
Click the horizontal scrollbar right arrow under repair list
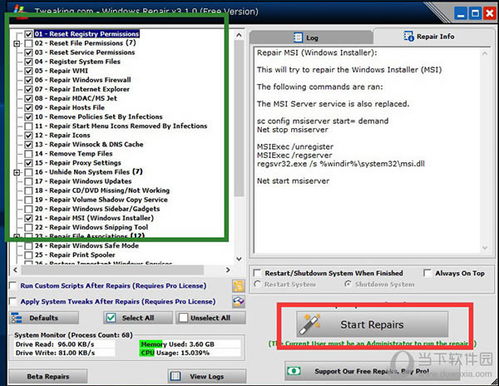[x=228, y=270]
